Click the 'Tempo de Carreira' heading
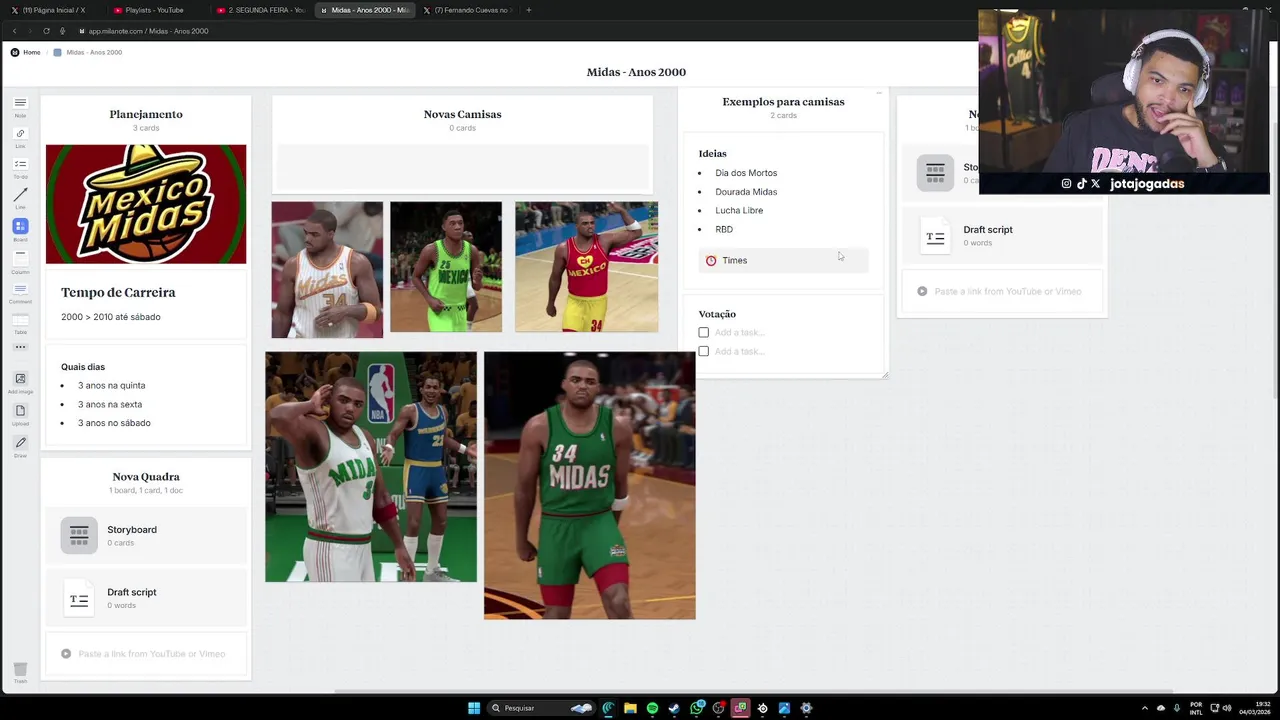1280x720 pixels. [118, 293]
